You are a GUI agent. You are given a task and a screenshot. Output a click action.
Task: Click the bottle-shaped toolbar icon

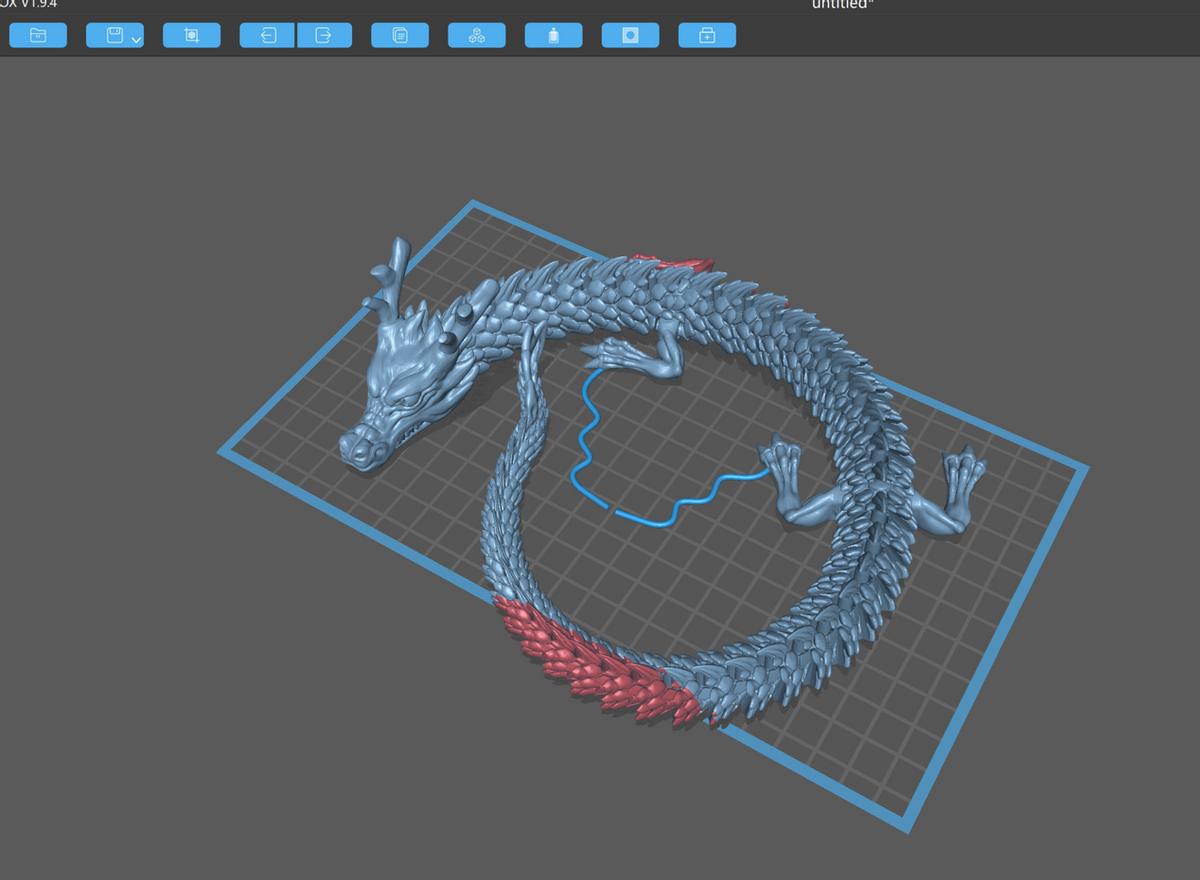(553, 36)
